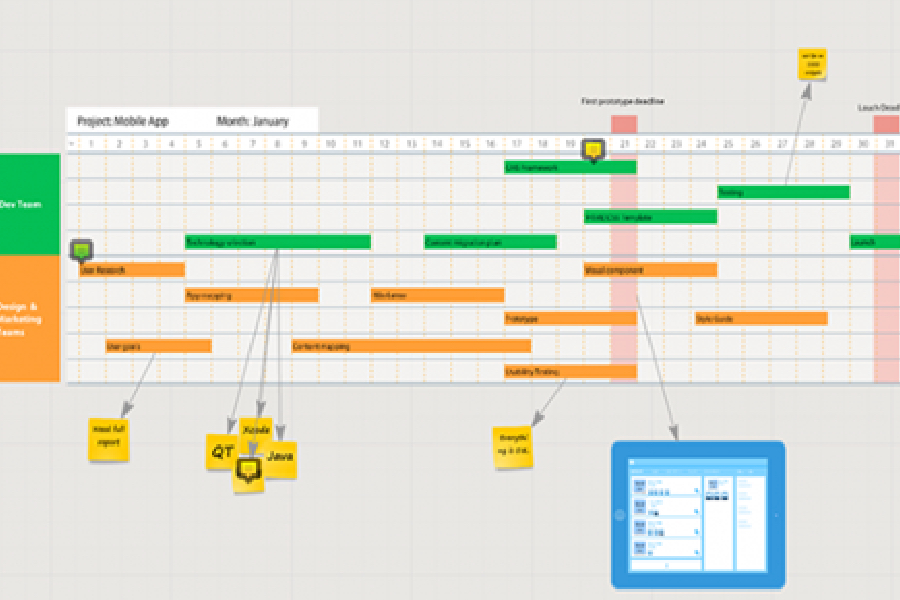Screen dimensions: 900x600
Task: Select the Visual component task bar
Action: point(650,270)
